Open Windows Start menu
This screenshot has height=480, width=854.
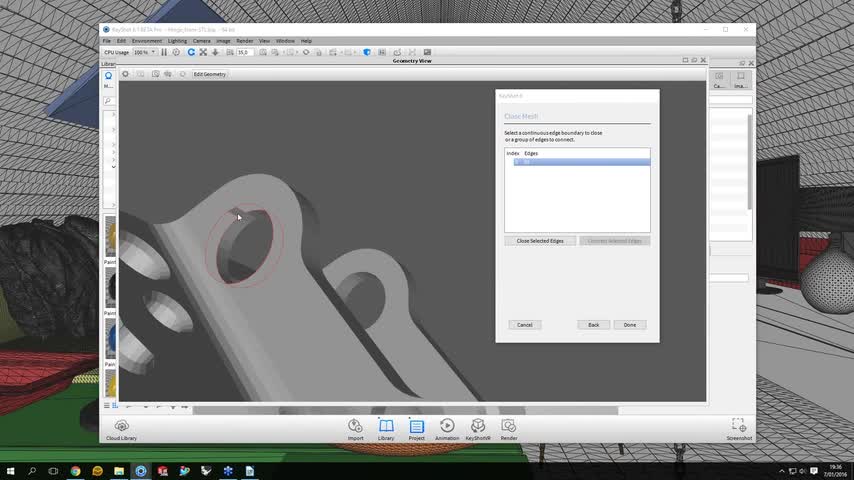click(x=10, y=471)
